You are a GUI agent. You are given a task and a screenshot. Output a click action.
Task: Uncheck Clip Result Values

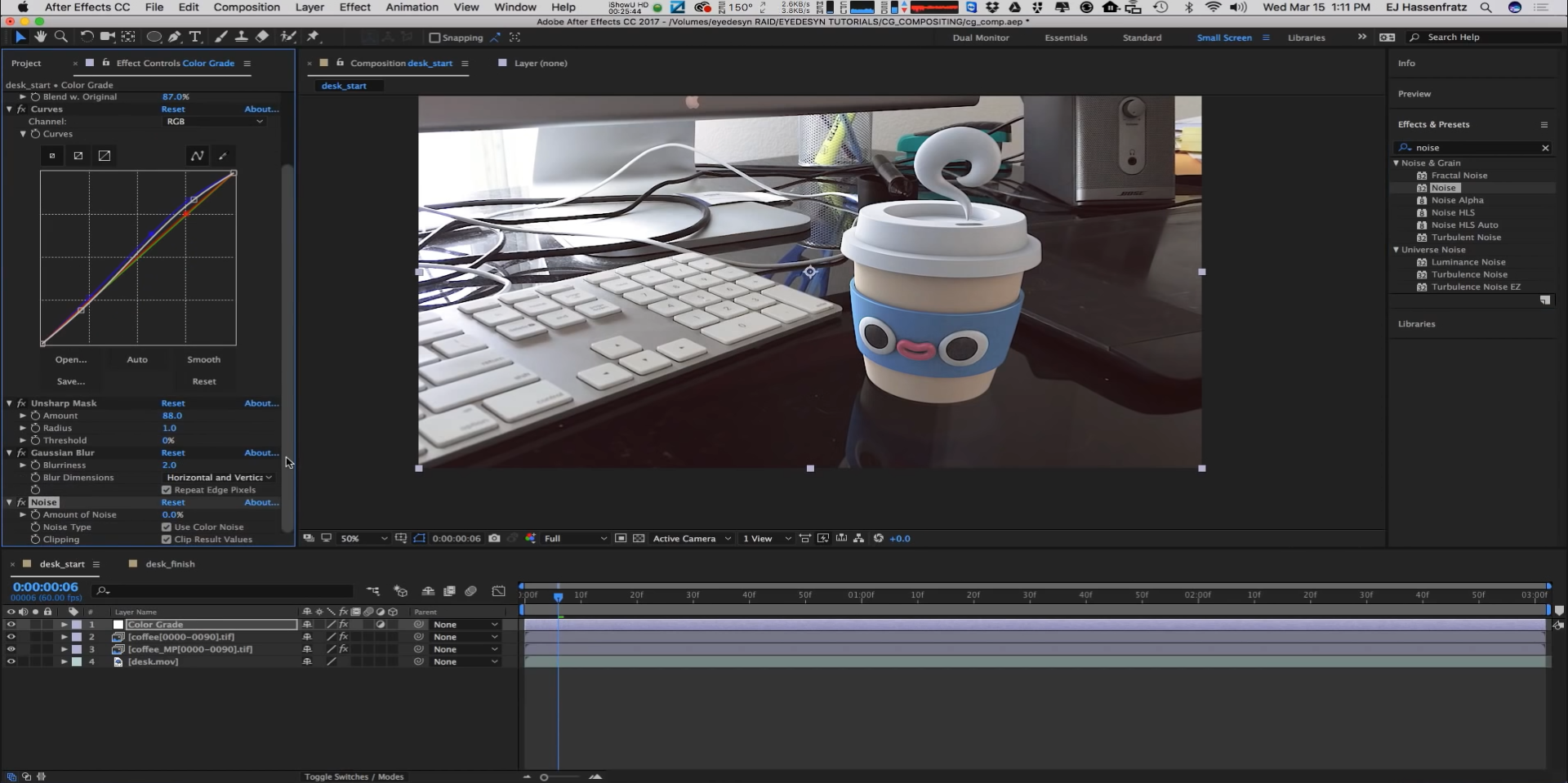(x=167, y=540)
